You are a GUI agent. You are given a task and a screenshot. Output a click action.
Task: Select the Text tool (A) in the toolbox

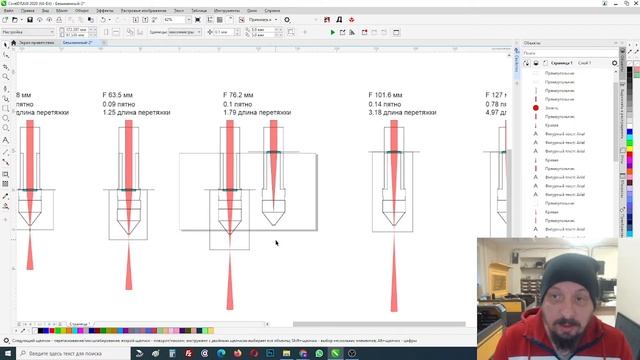[6, 140]
